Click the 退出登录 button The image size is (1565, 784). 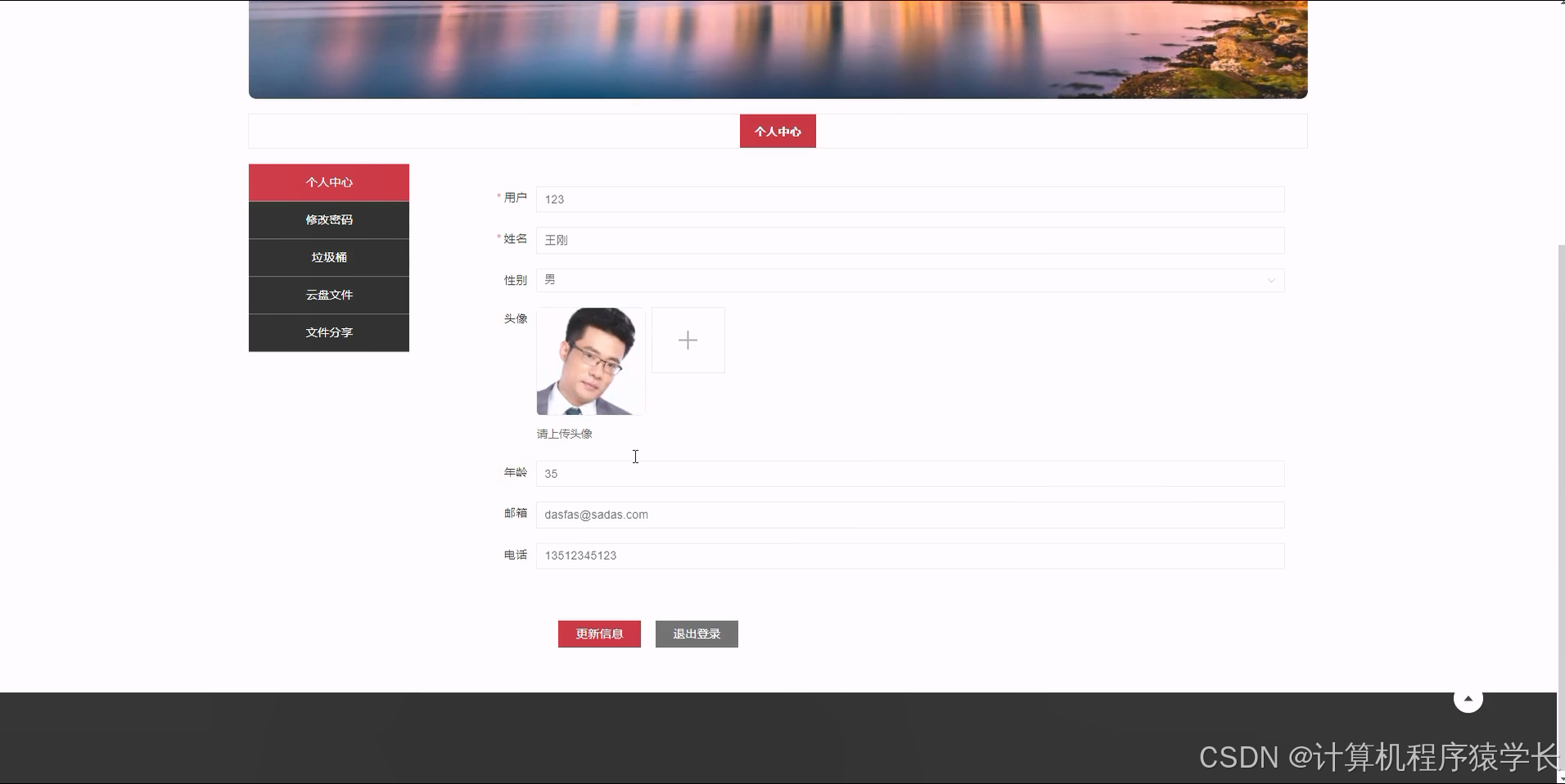click(696, 633)
